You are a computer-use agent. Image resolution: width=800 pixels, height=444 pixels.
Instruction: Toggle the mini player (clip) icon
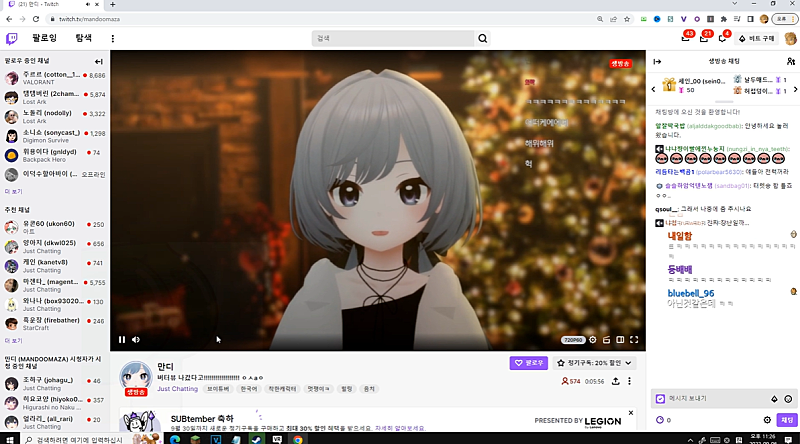tap(607, 339)
